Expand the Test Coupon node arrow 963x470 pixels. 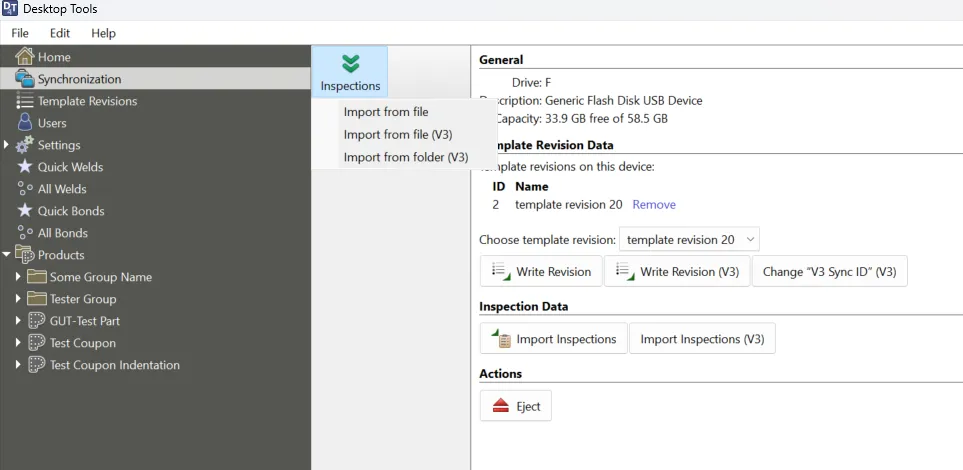[x=18, y=343]
